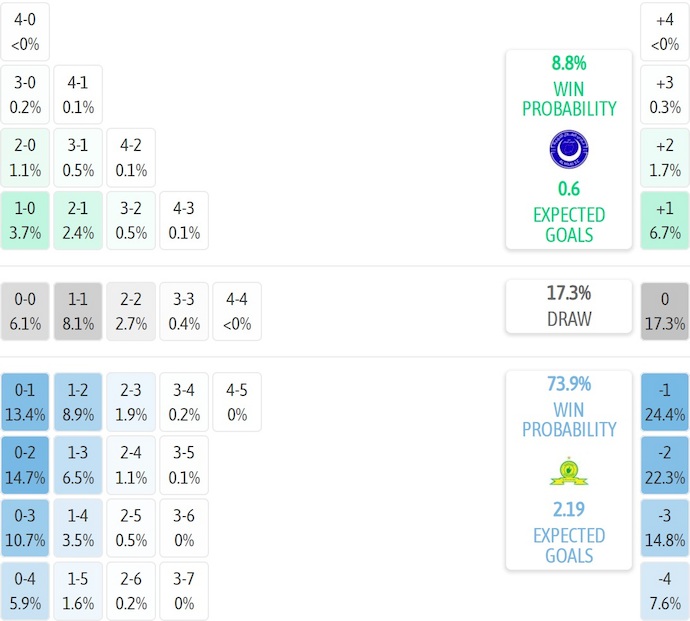Select the 2-2 draw score cell
Viewport: 690px width, 621px height.
coord(131,311)
